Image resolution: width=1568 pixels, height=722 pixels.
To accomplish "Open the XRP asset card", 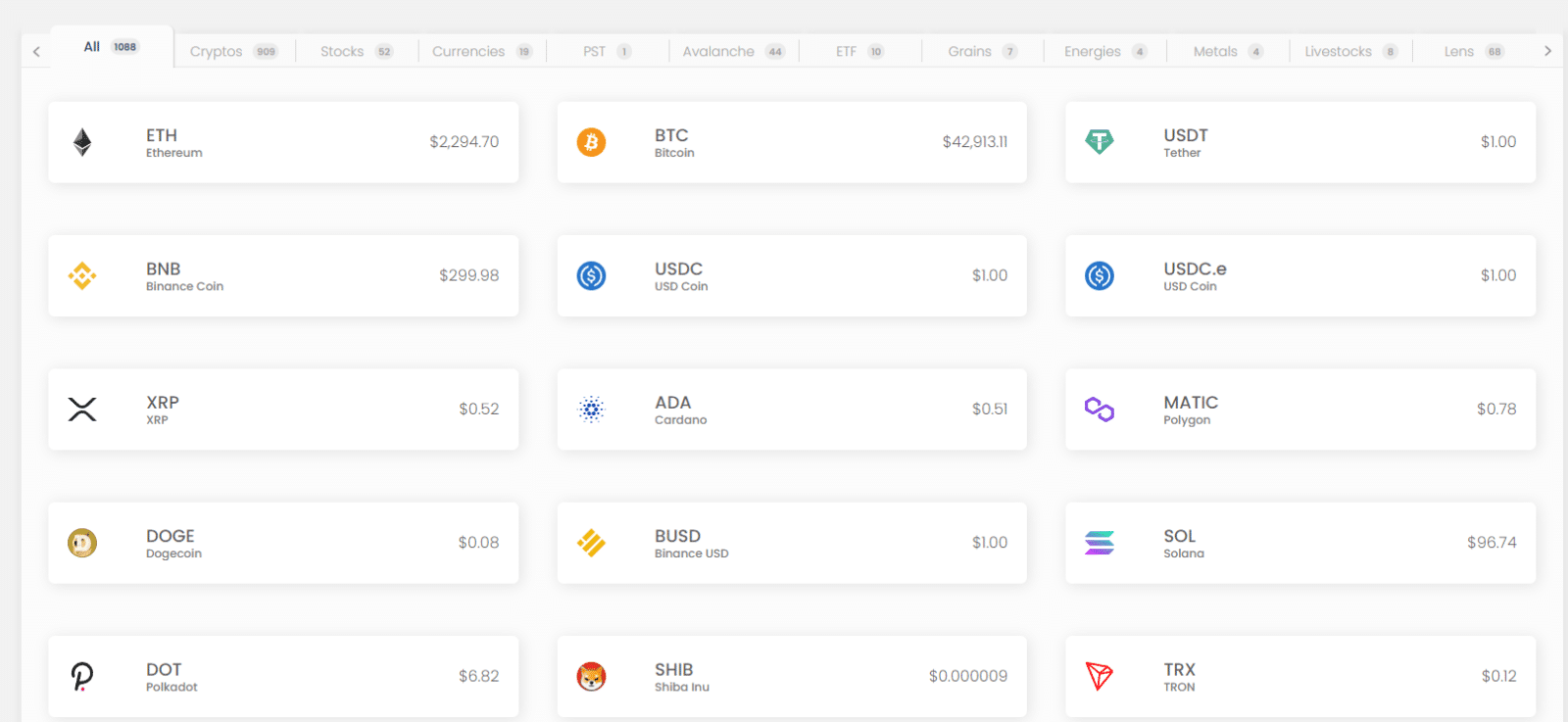I will click(x=283, y=409).
